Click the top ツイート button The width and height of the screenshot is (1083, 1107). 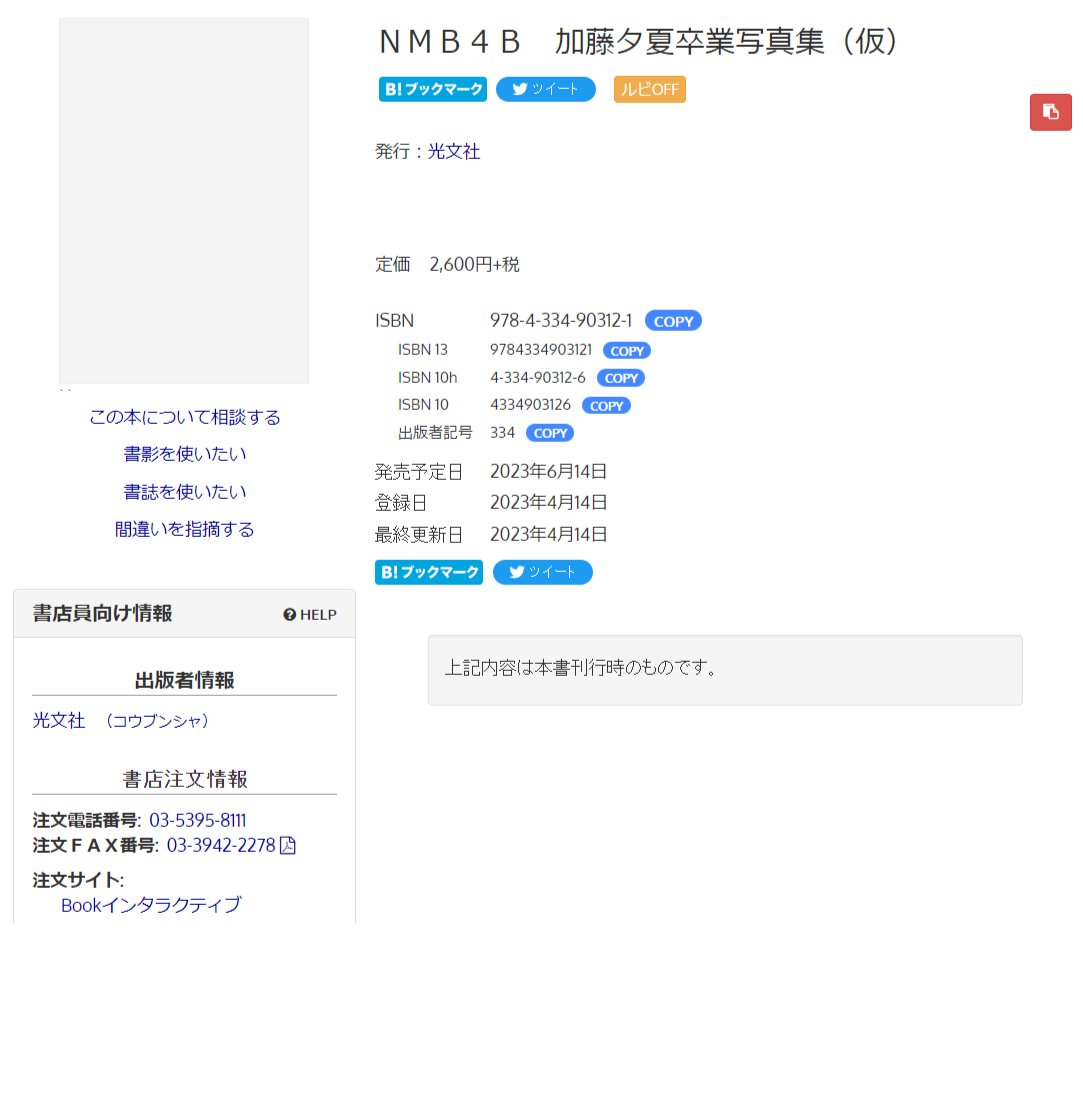[546, 90]
